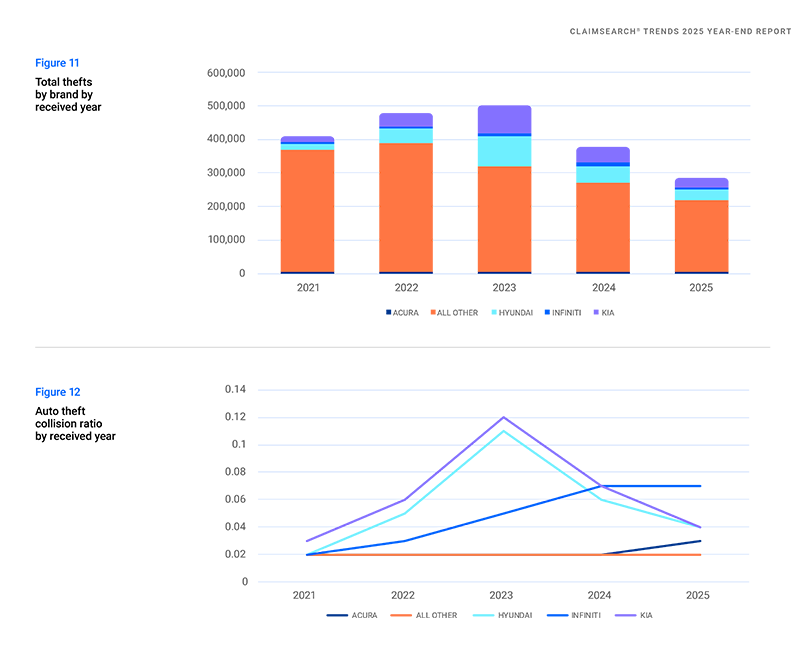Click the 2024 bar's cyan HYUNDAI segment
This screenshot has height=650, width=800.
tap(603, 174)
